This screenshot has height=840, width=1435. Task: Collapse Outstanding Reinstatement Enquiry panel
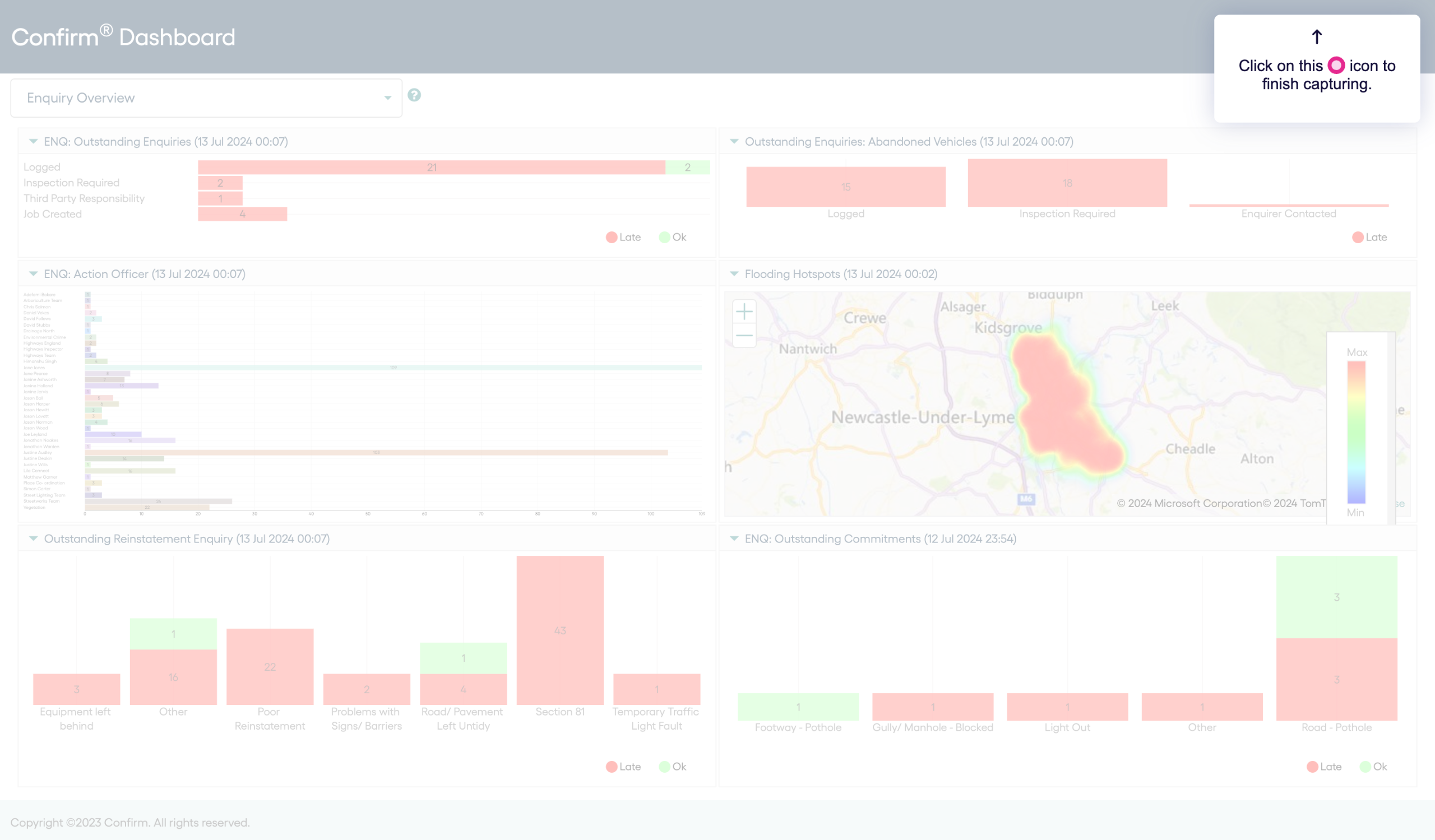pyautogui.click(x=33, y=539)
